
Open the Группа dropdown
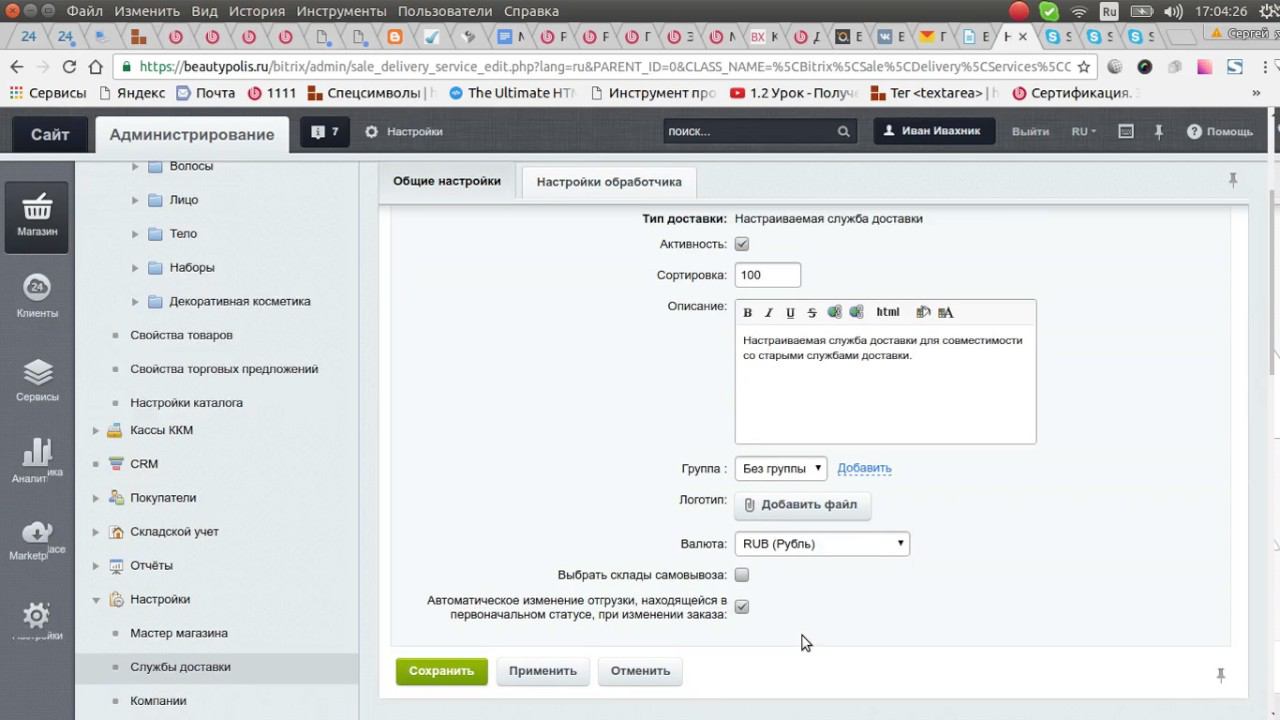[781, 468]
